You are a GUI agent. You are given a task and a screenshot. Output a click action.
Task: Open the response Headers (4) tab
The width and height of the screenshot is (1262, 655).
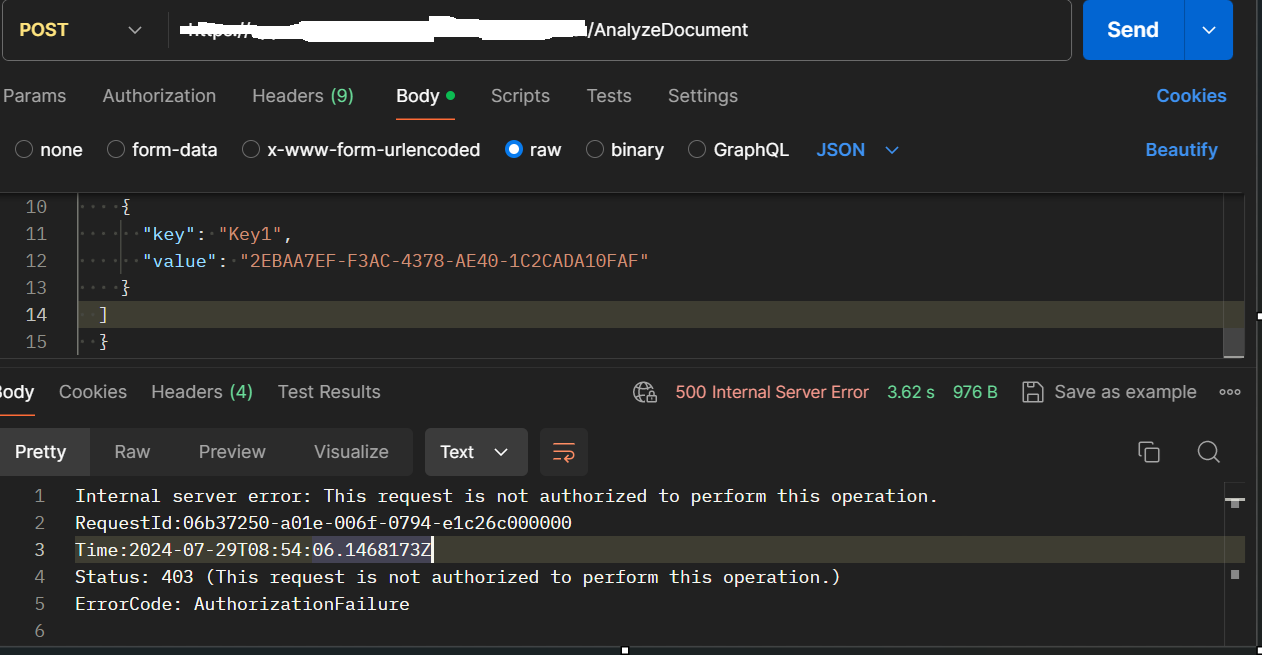202,392
